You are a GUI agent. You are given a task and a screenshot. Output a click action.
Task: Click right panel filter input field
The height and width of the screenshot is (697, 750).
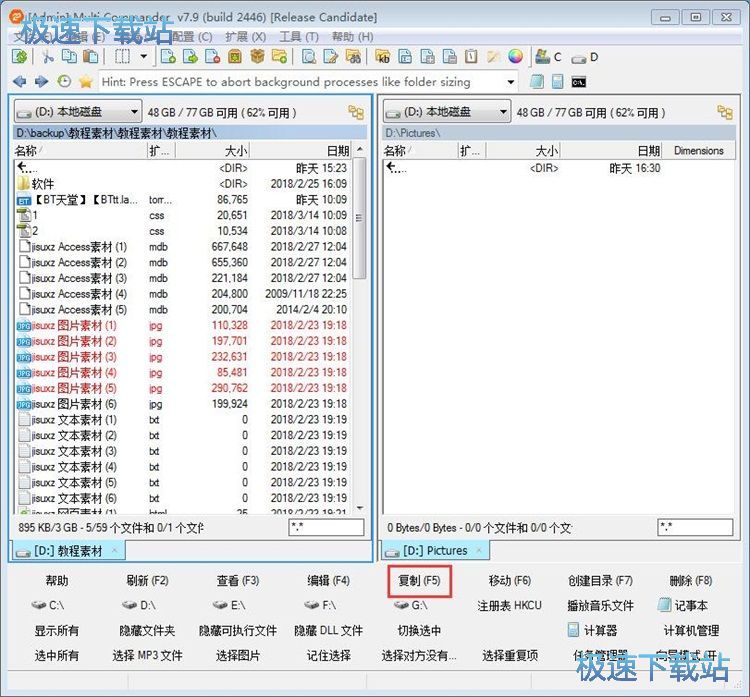pyautogui.click(x=695, y=528)
